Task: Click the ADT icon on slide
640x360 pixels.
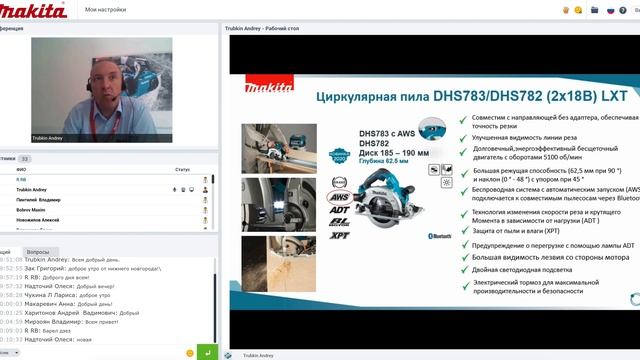Action: coord(339,210)
